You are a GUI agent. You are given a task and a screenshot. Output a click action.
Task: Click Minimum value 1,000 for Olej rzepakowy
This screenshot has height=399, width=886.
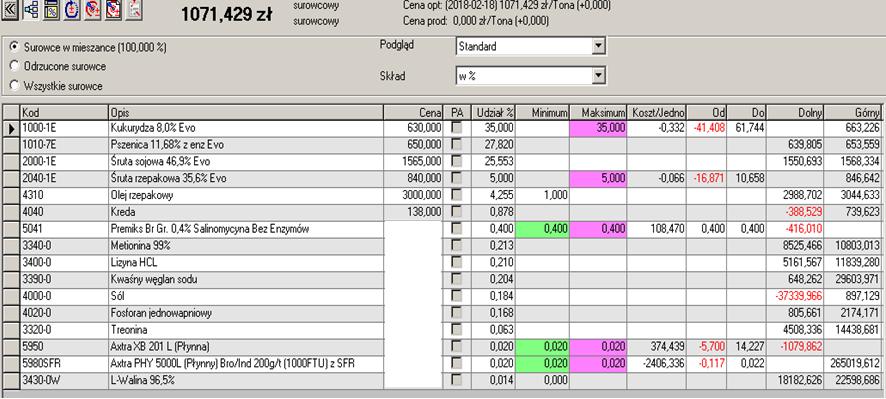542,195
